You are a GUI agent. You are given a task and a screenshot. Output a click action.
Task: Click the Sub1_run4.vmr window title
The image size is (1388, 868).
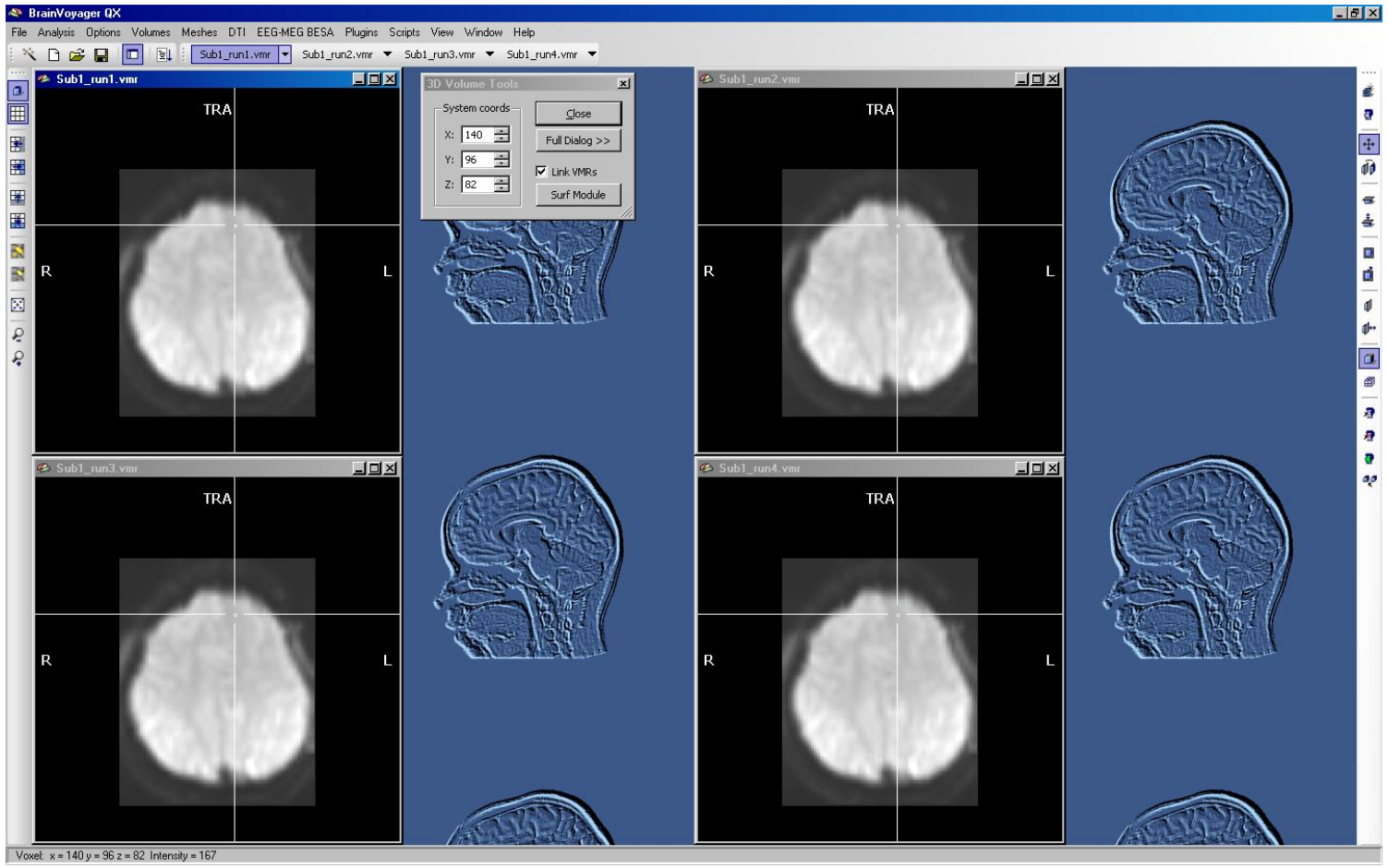tap(759, 468)
